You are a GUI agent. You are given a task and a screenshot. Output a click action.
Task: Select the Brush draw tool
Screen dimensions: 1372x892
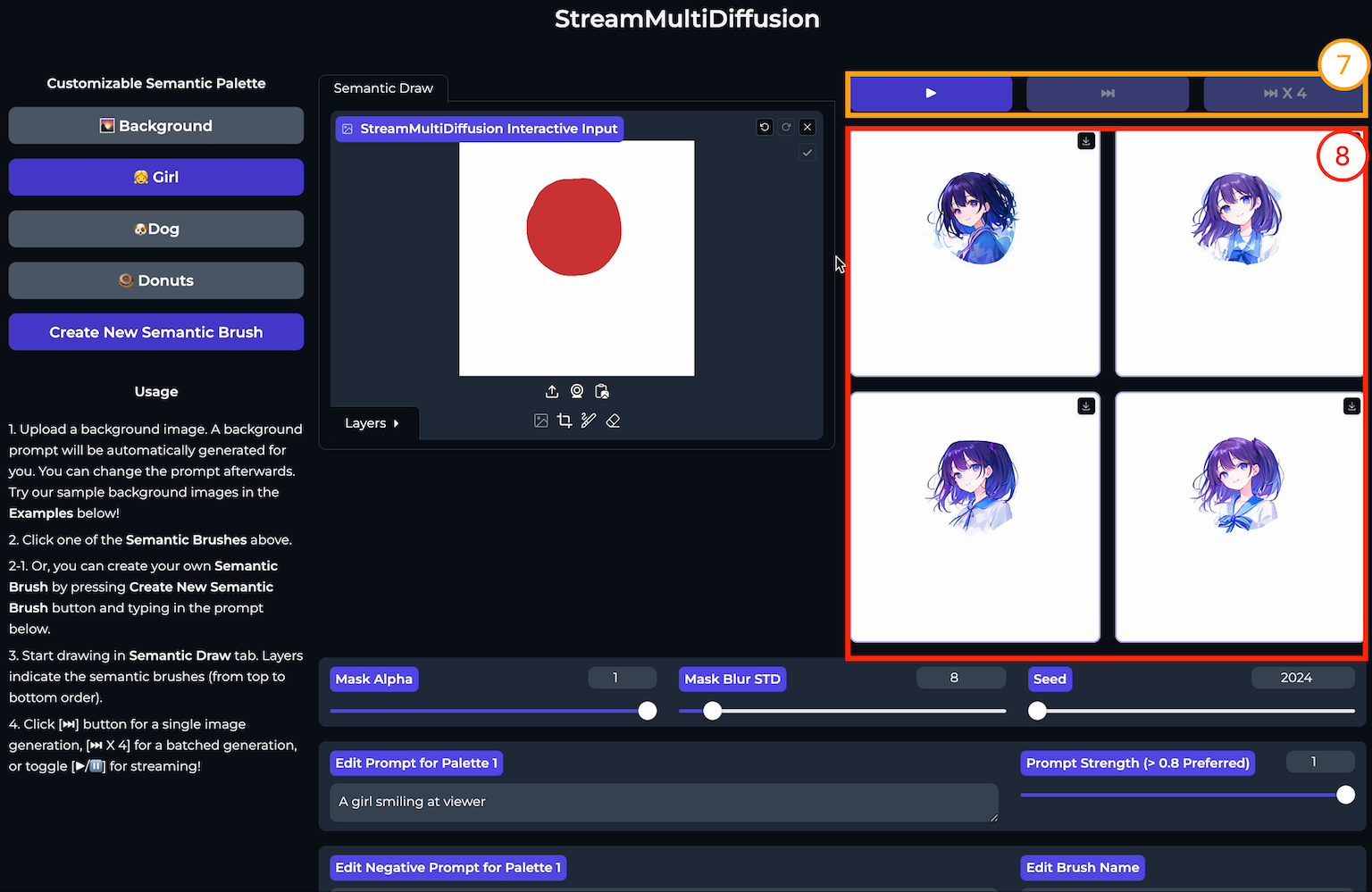(589, 421)
